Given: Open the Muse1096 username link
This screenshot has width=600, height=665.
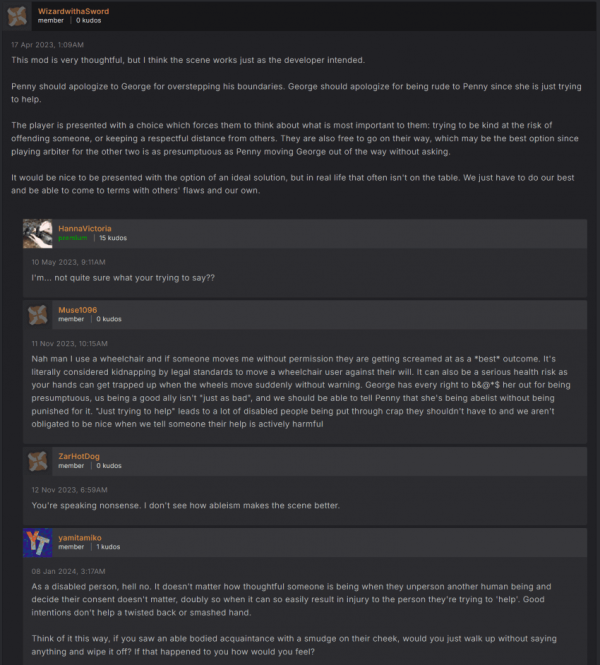Looking at the screenshot, I should 78,310.
